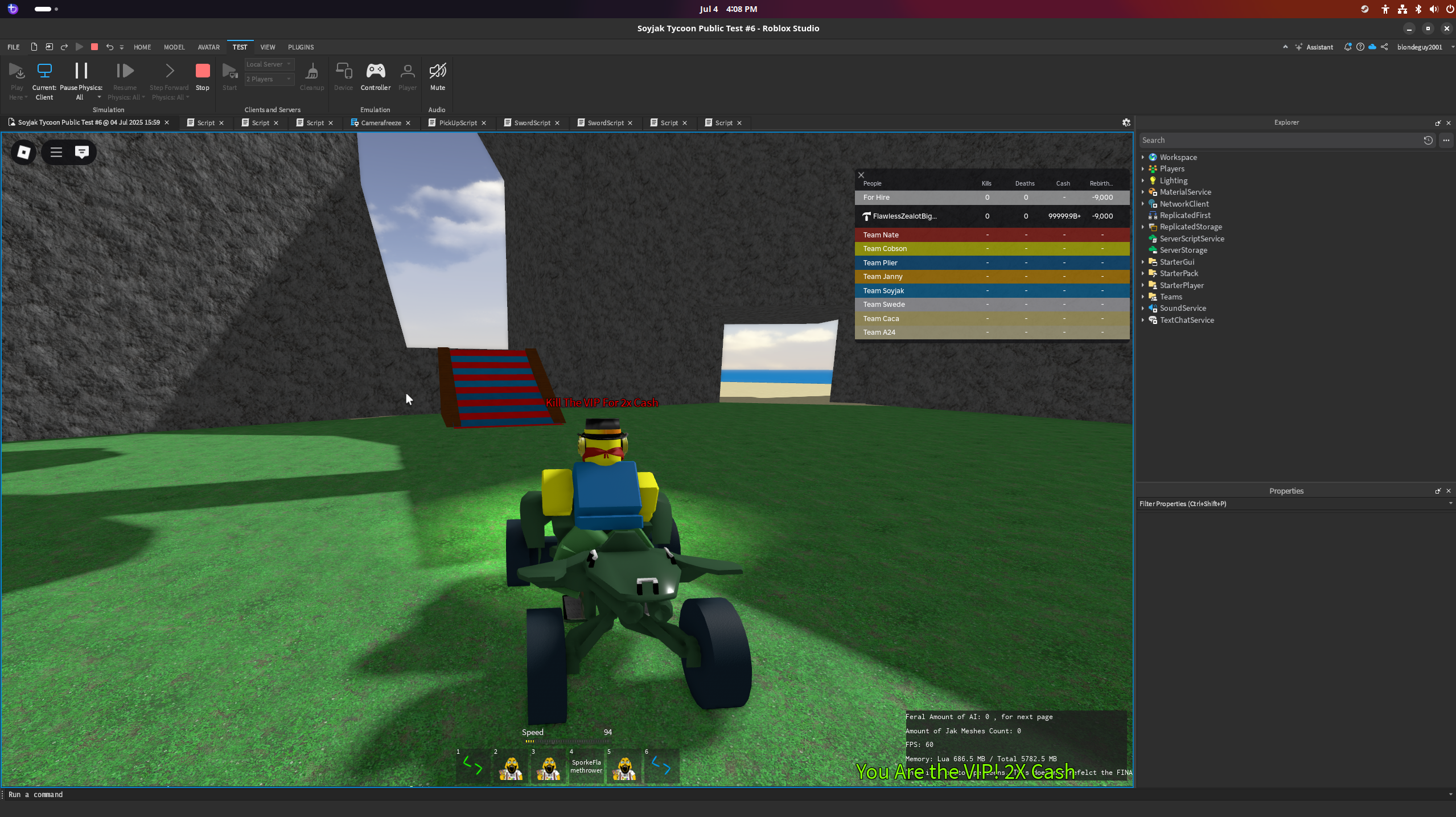1456x817 pixels.
Task: Open the system volume tray icon
Action: (1434, 9)
